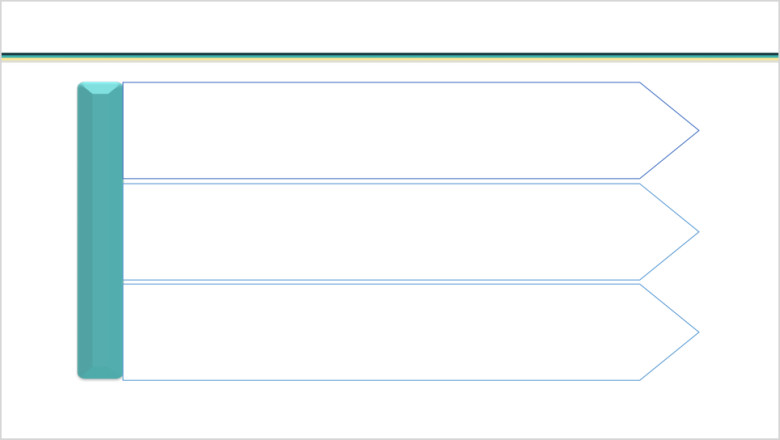The image size is (780, 440).
Task: Select the bottom arrow-shaped pentagon box
Action: 410,332
